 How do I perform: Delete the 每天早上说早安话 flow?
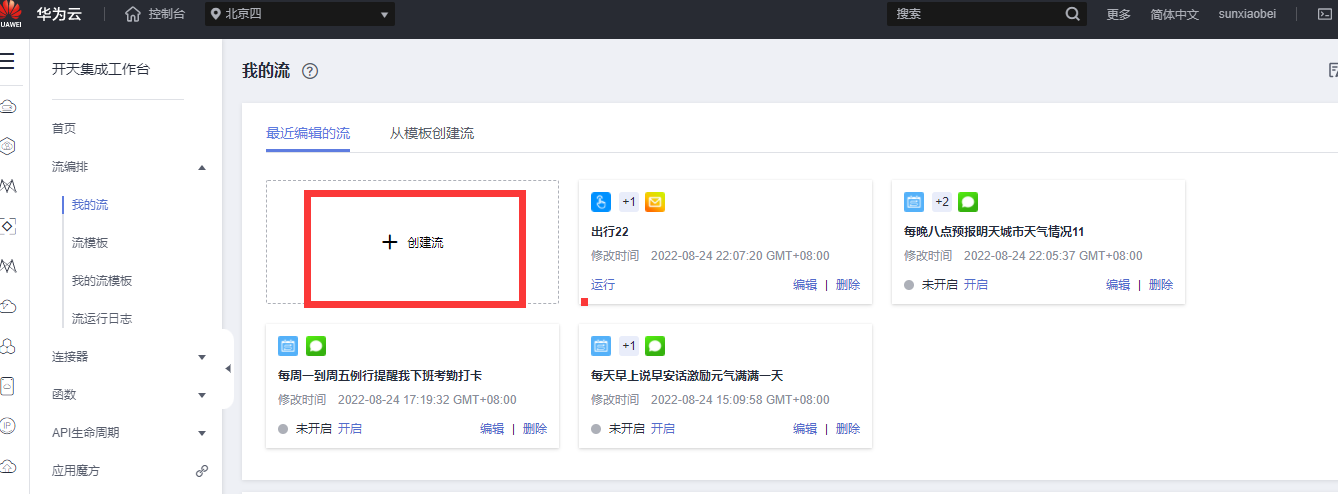pos(848,429)
